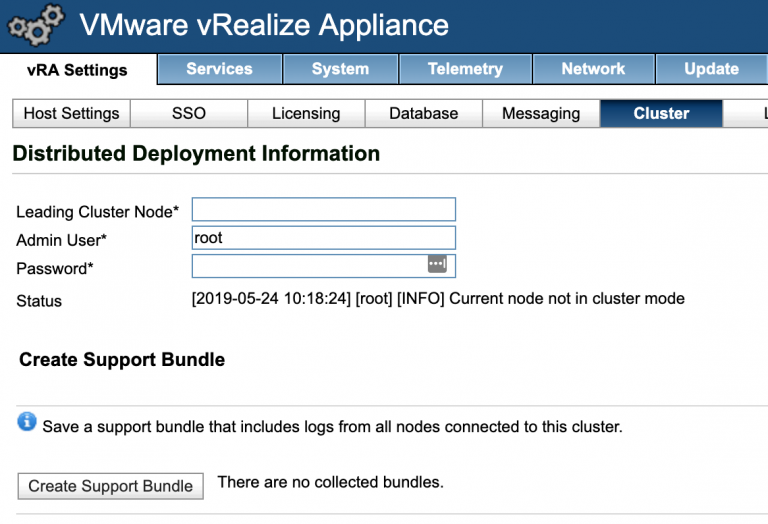Click the 'Distributed Deployment Information' heading

pos(196,154)
